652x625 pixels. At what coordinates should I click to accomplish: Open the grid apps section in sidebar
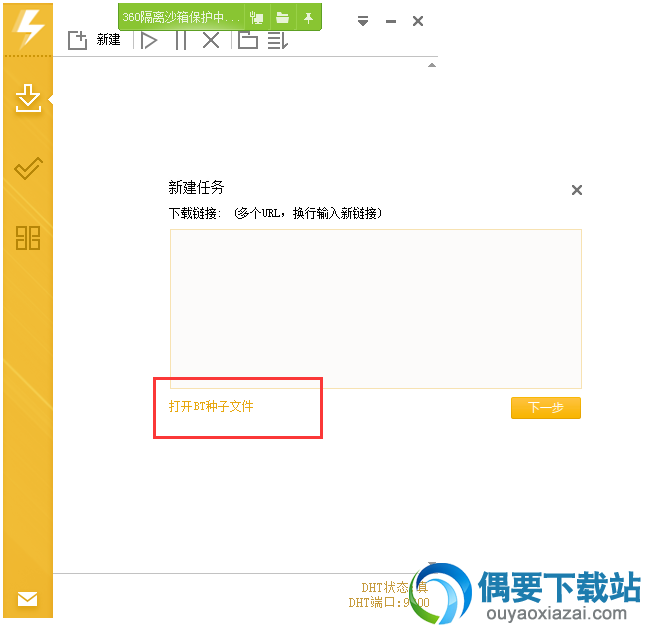coord(28,238)
